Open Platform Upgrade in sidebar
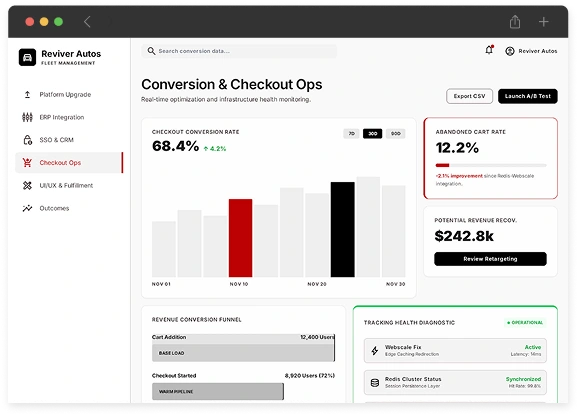 [69, 94]
